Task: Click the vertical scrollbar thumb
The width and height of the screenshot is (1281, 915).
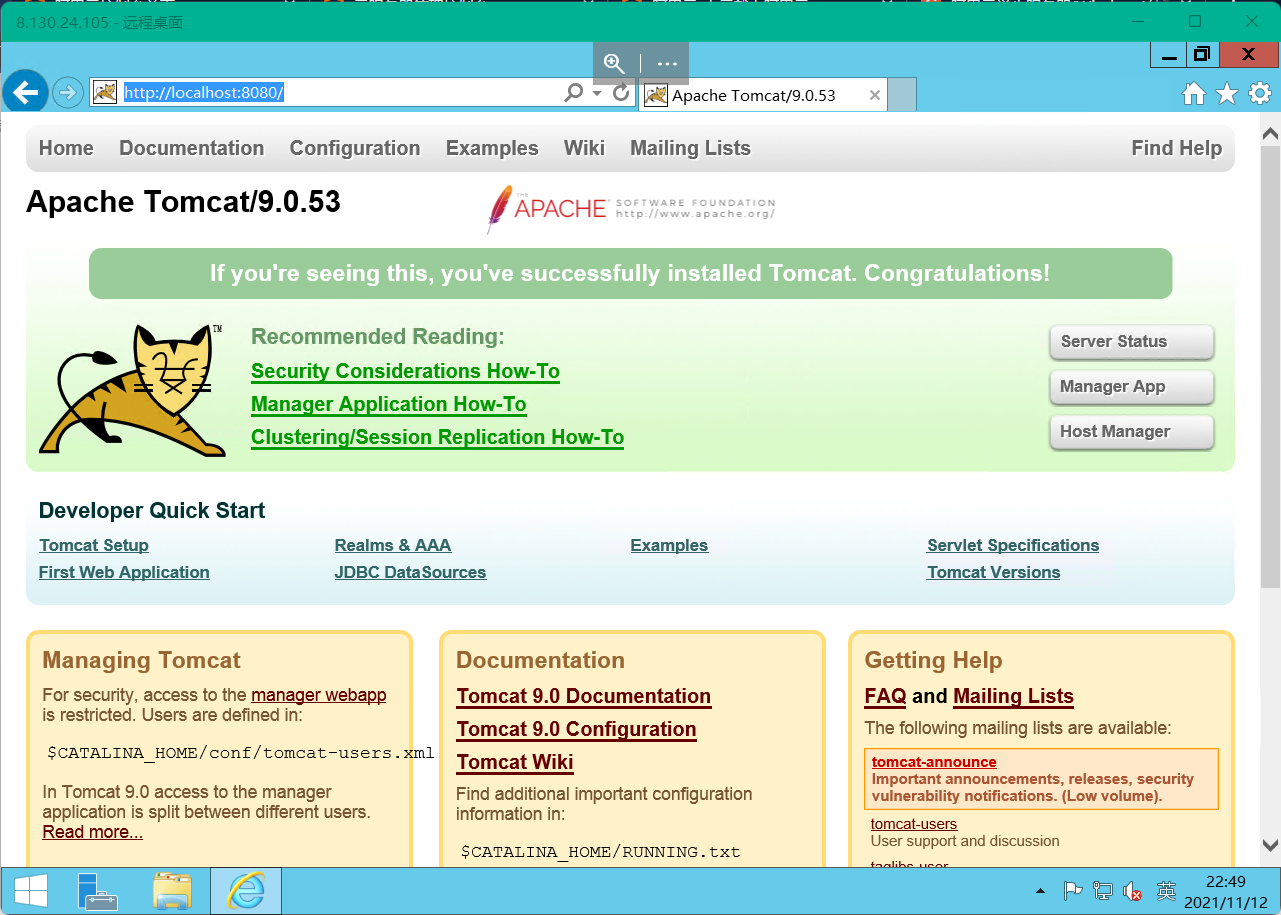Action: click(1270, 367)
